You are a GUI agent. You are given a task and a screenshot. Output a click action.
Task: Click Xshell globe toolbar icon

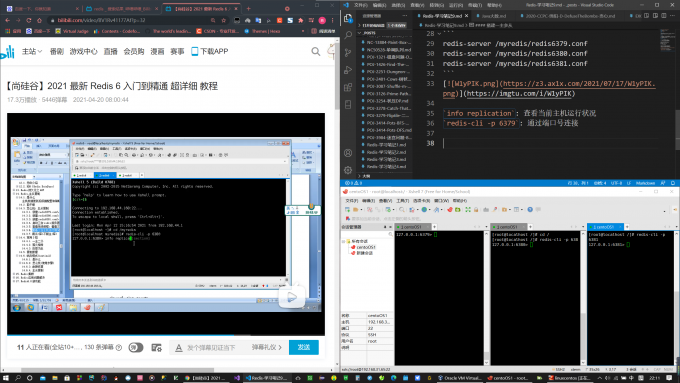pos(424,210)
